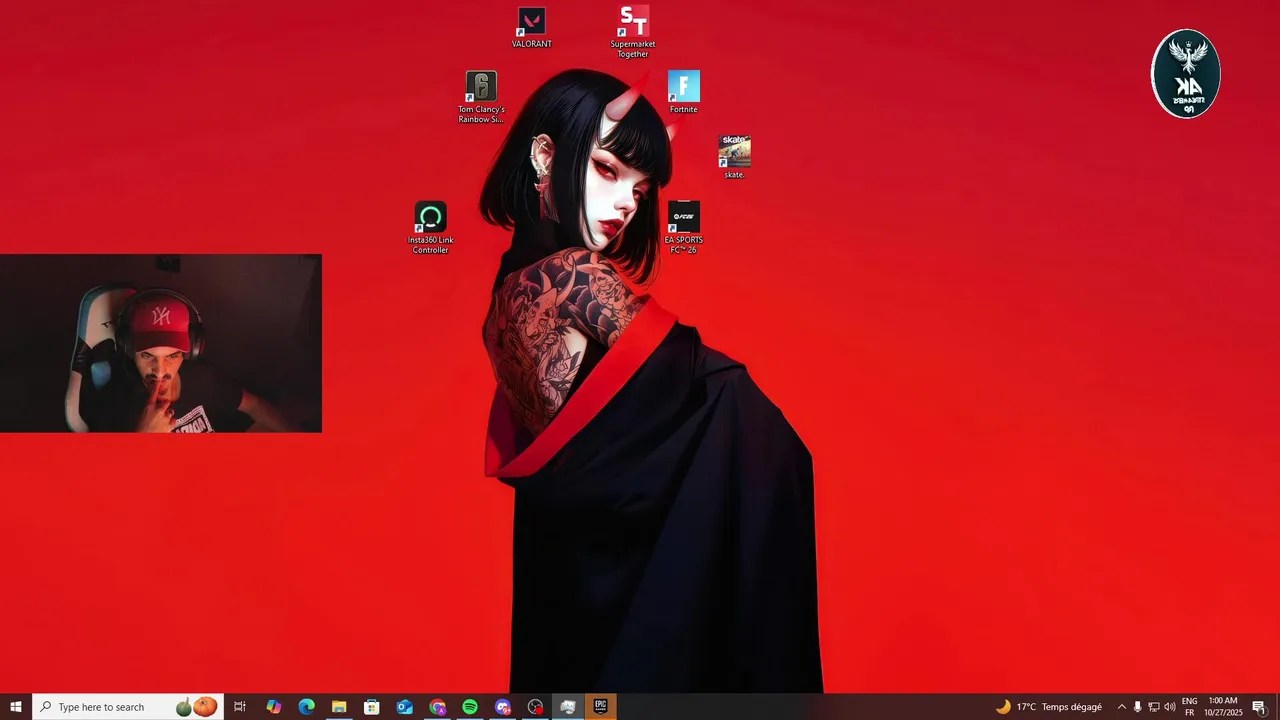Click the microphone tray icon

pyautogui.click(x=1137, y=707)
